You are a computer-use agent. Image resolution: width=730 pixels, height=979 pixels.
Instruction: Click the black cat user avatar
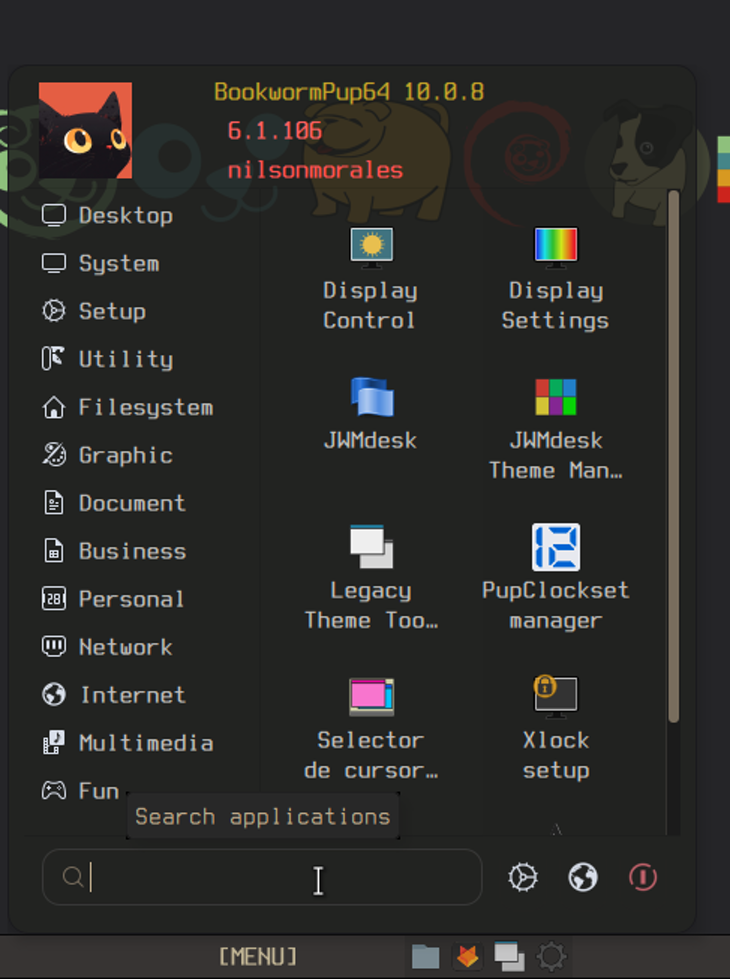coord(86,130)
